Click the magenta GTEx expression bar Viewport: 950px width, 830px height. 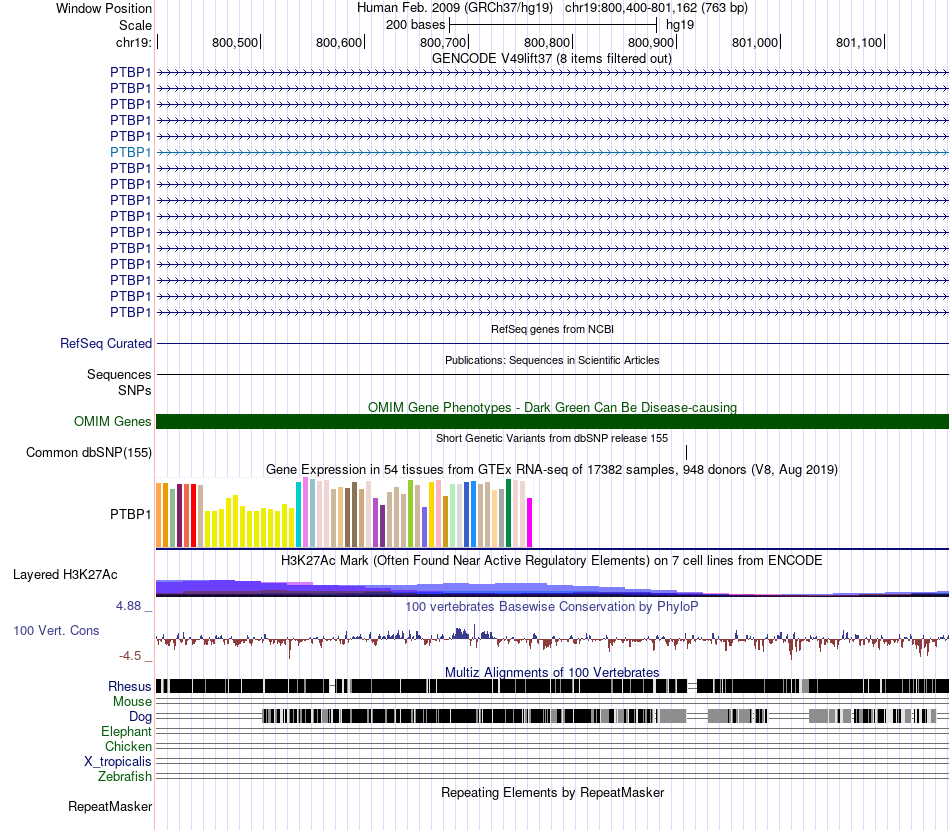pos(530,523)
